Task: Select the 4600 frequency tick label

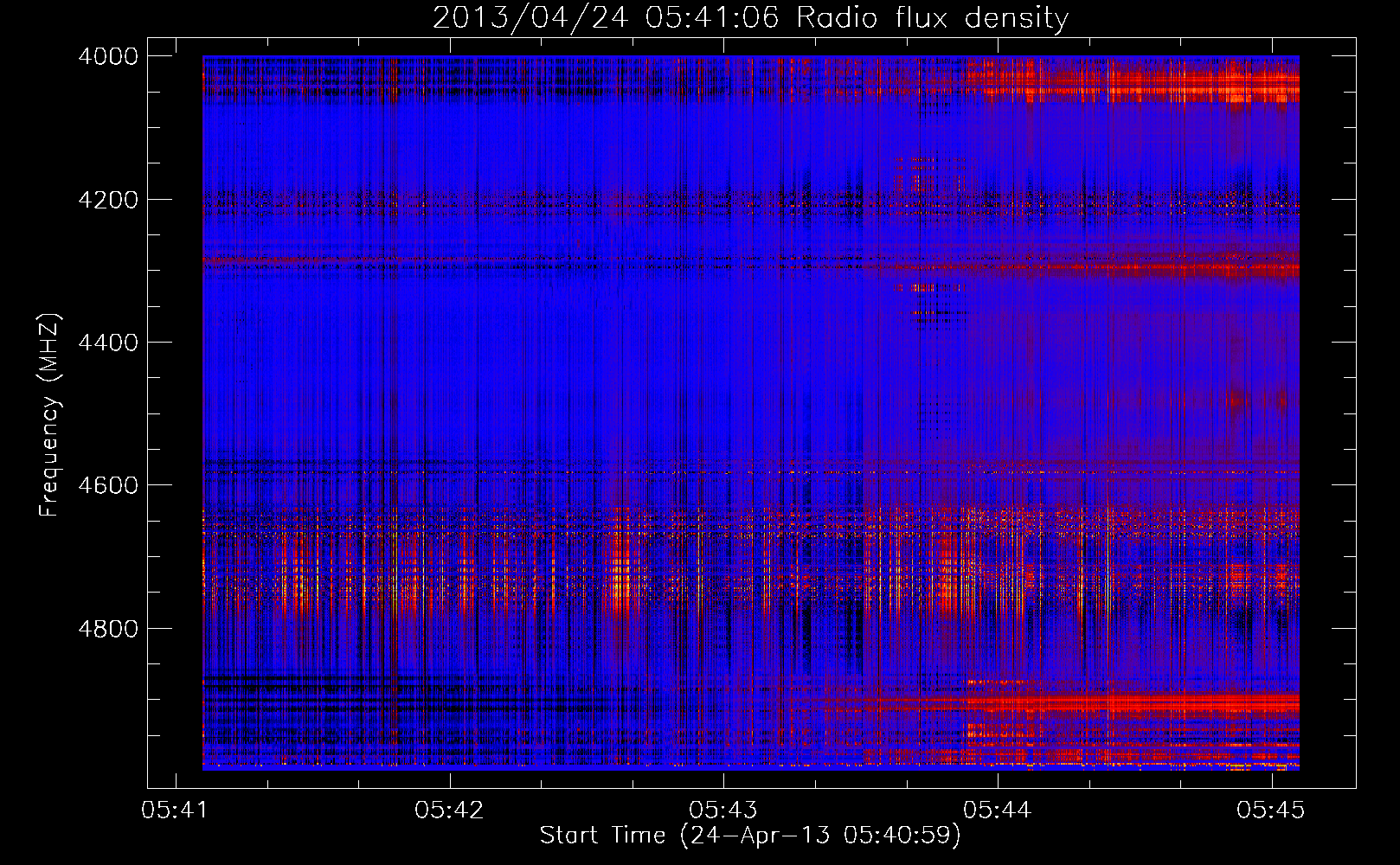Action: (x=108, y=485)
